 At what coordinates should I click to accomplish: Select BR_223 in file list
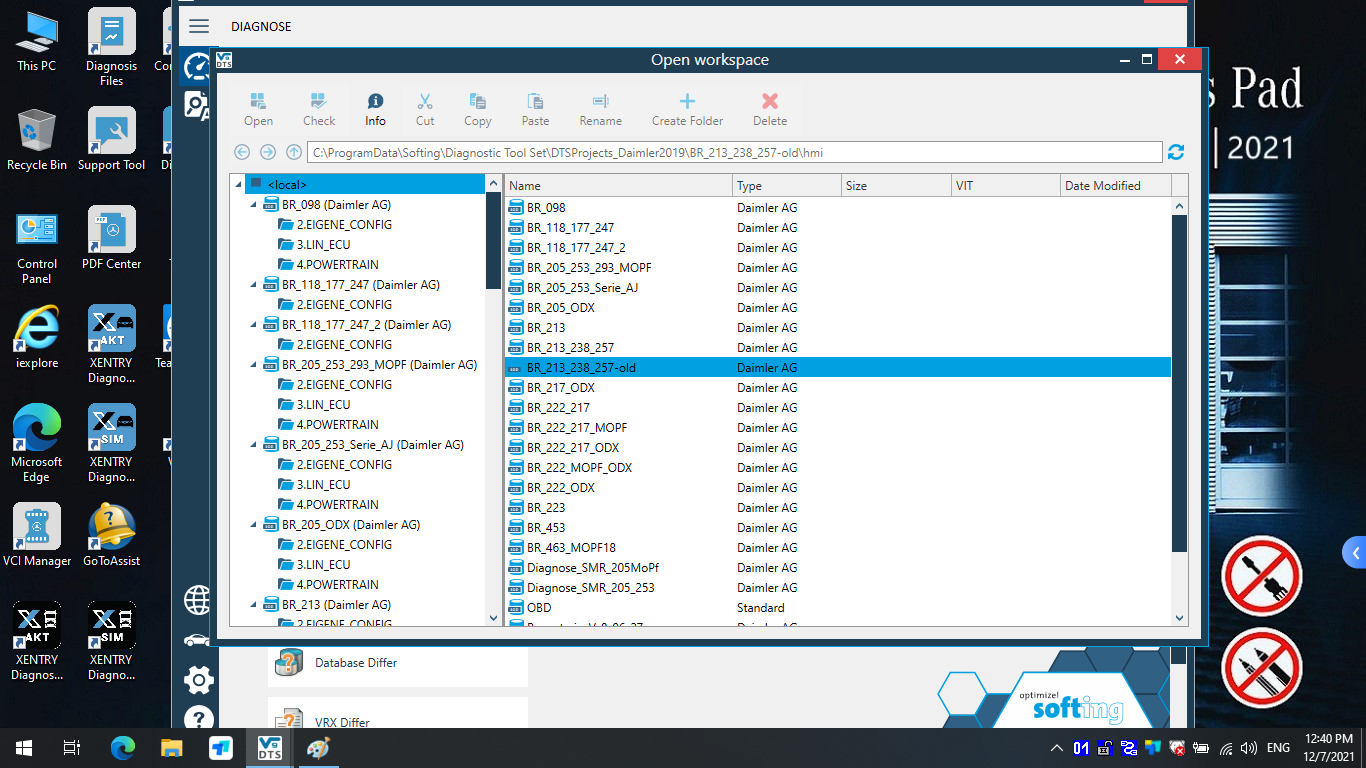click(x=838, y=508)
